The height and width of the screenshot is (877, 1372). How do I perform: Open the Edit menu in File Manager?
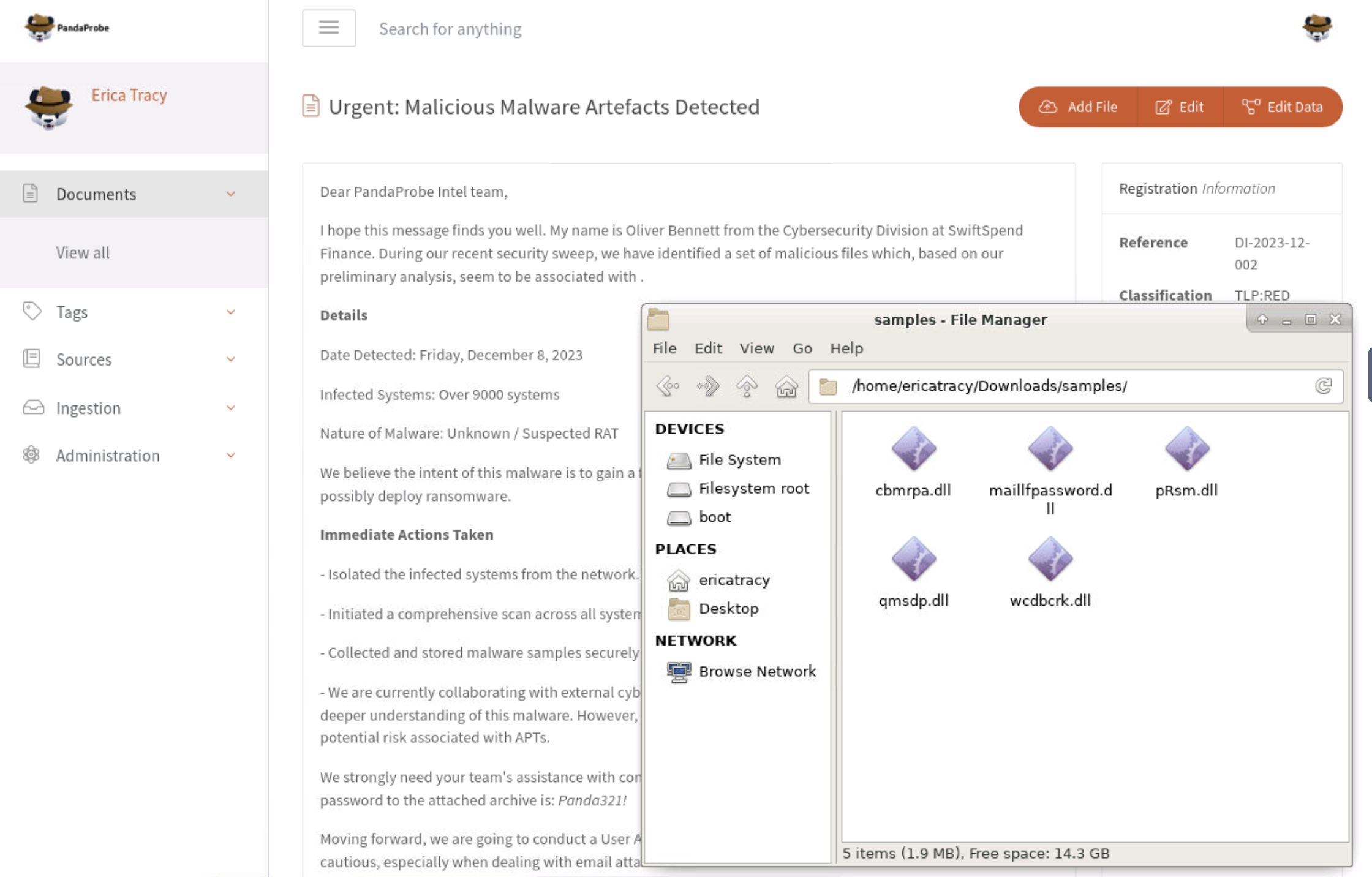click(x=708, y=348)
